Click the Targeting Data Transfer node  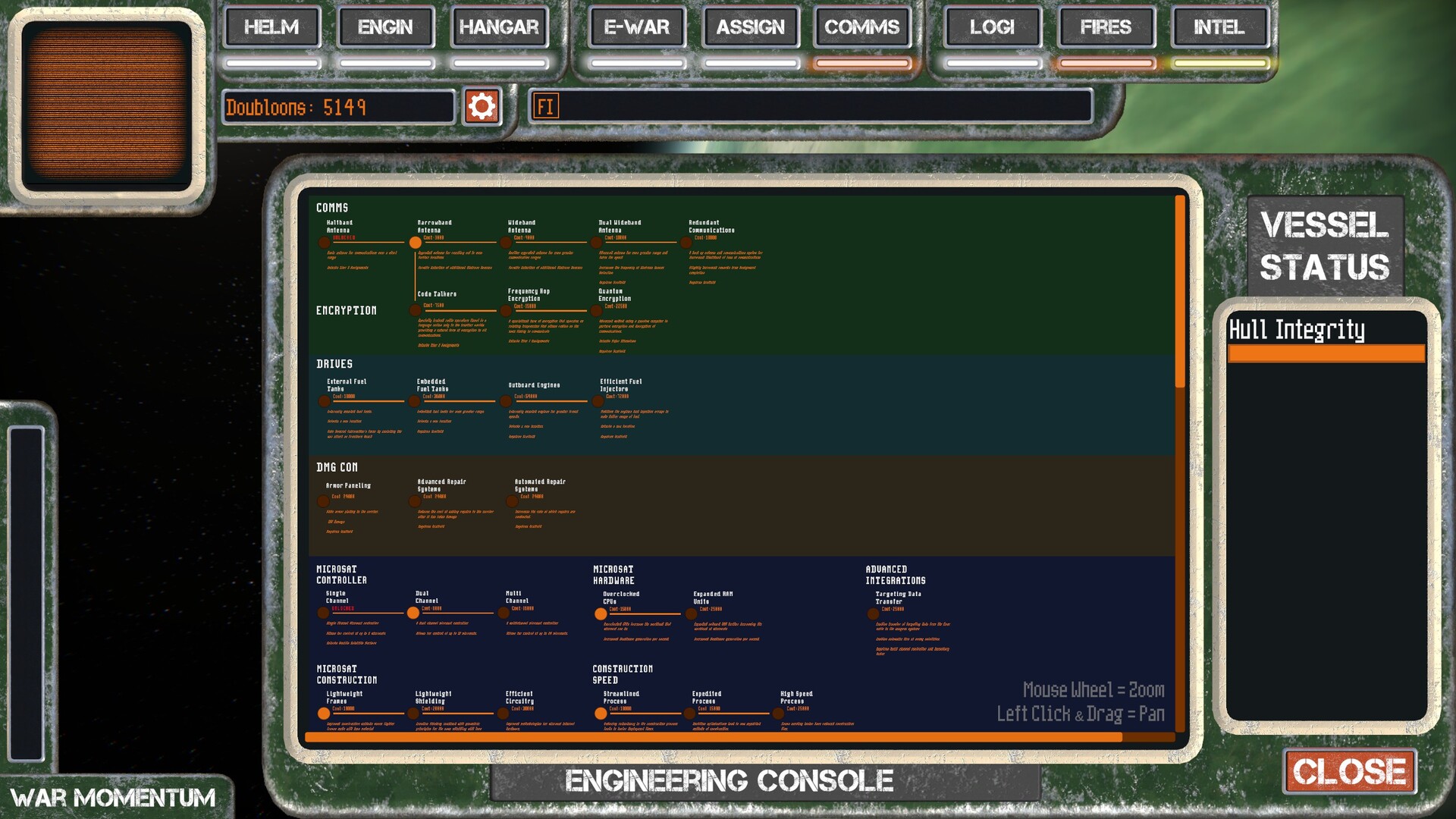pyautogui.click(x=873, y=613)
